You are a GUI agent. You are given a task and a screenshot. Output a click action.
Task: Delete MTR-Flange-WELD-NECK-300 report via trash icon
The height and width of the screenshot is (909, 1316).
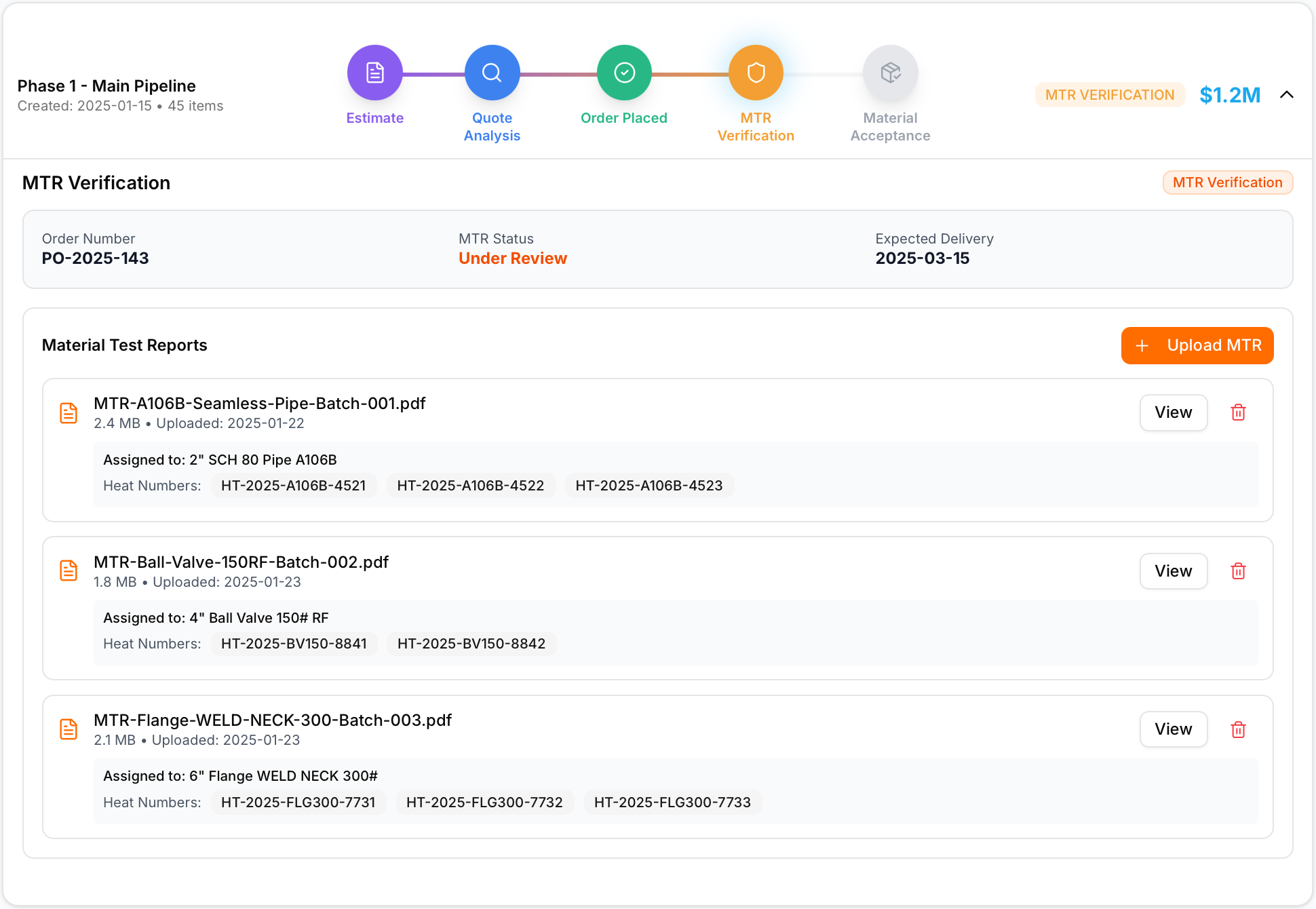(x=1238, y=729)
